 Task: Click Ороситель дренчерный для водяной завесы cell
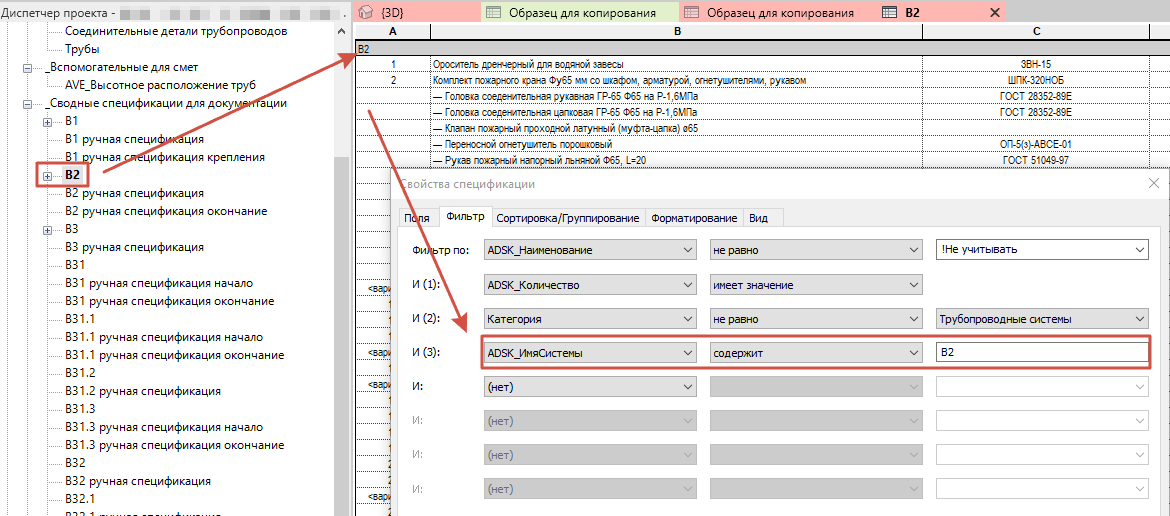point(677,64)
